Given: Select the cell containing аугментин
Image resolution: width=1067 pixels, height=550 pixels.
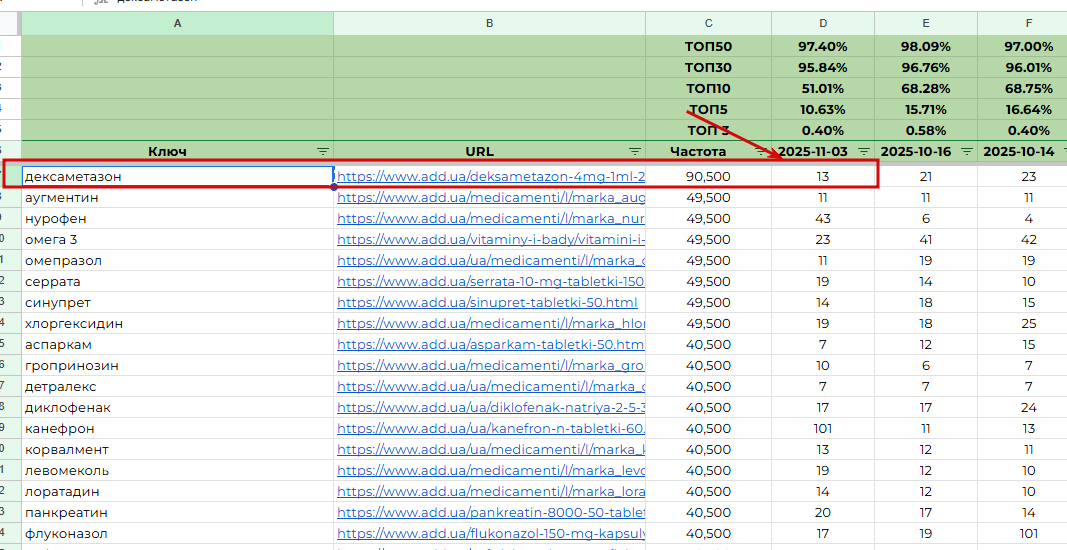Looking at the screenshot, I should tap(178, 197).
